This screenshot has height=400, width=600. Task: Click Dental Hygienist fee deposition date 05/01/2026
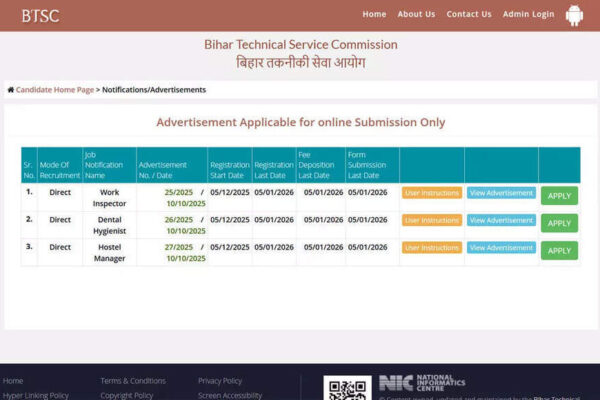point(323,220)
